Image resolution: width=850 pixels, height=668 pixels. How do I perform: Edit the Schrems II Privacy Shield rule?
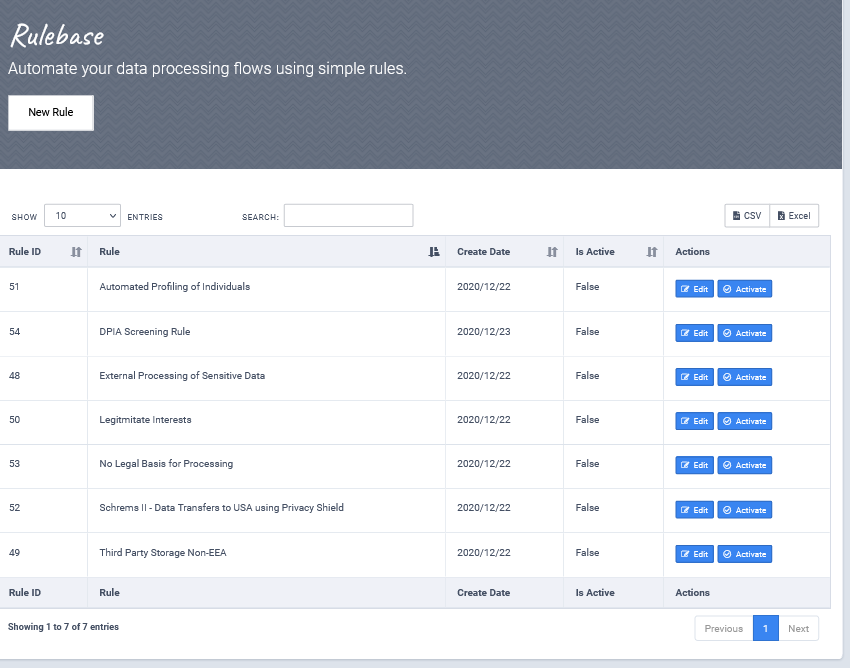[x=694, y=510]
